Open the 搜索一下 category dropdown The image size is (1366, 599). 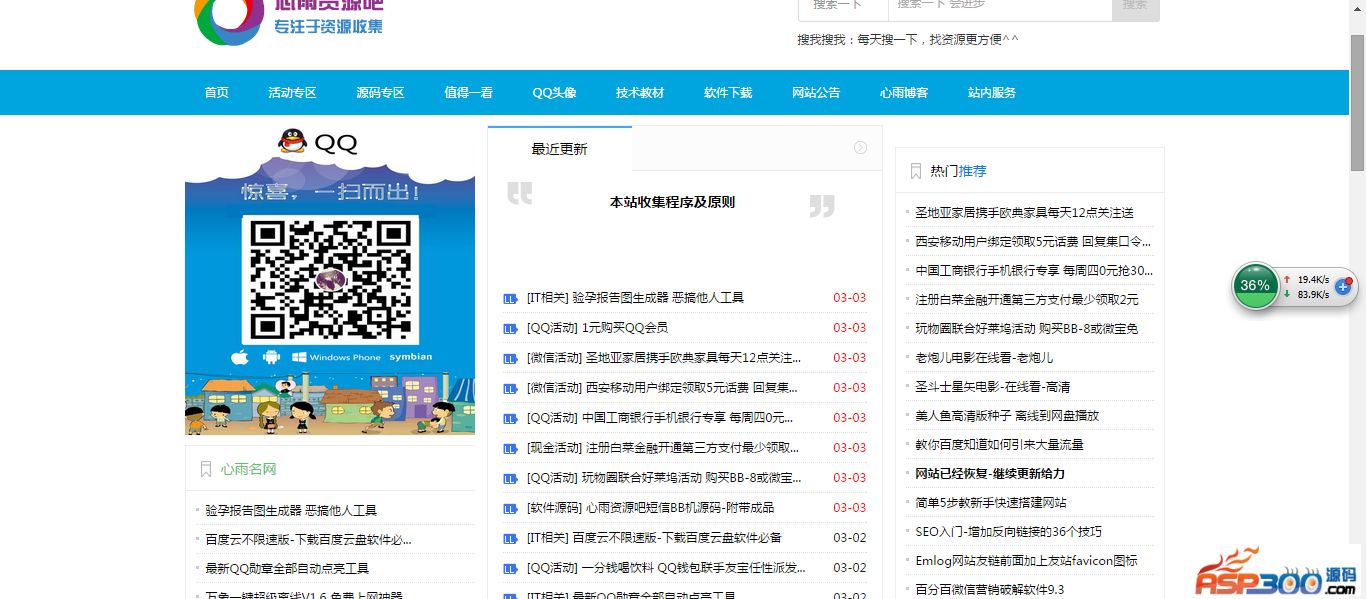pyautogui.click(x=842, y=6)
